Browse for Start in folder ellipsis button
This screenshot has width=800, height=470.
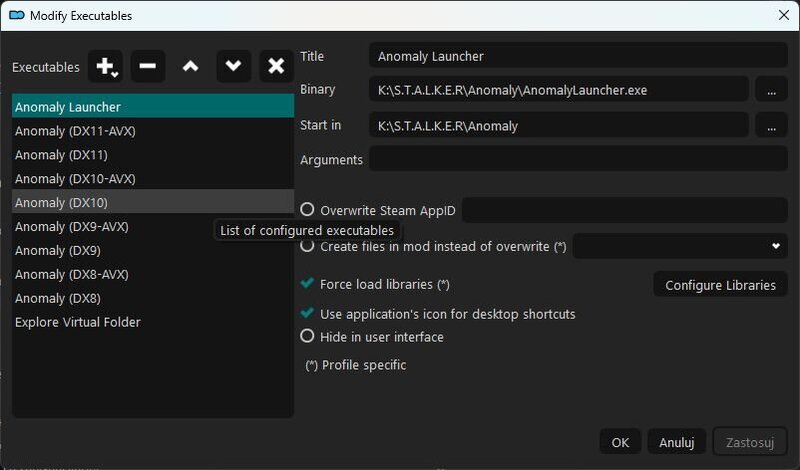coord(771,126)
